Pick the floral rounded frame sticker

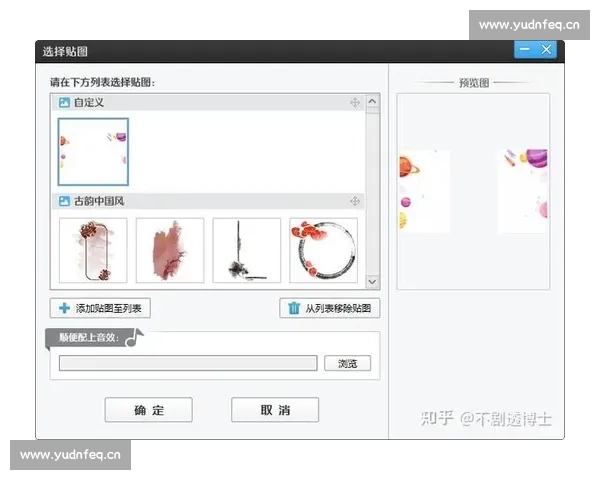coord(93,250)
